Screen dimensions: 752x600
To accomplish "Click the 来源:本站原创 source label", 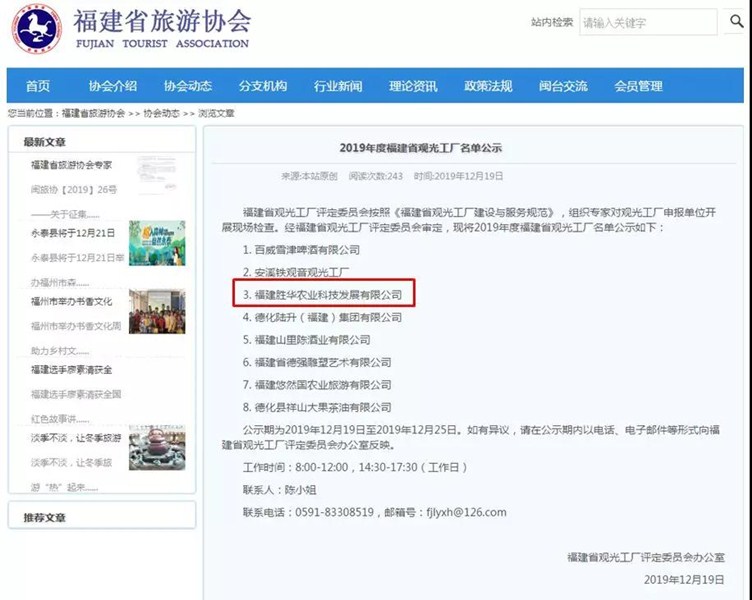I will (x=309, y=176).
